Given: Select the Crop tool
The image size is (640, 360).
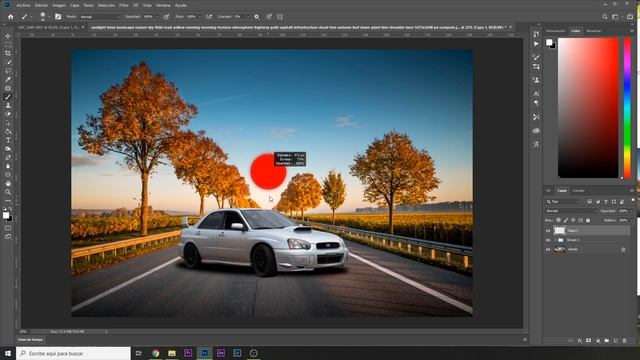Looking at the screenshot, I should coord(8,53).
